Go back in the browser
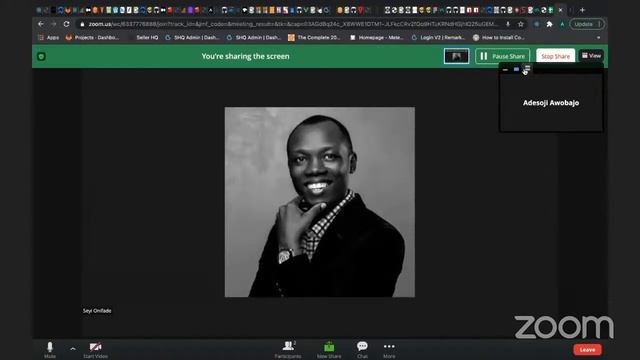The image size is (640, 360). (x=40, y=24)
